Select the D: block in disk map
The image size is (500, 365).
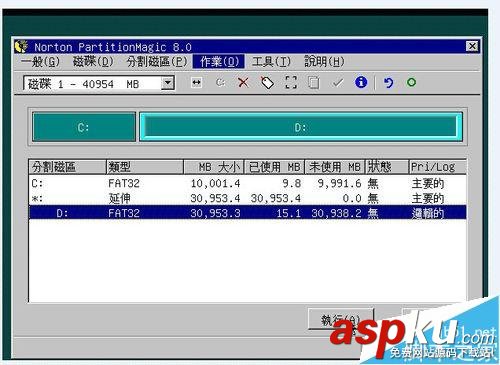pyautogui.click(x=301, y=127)
